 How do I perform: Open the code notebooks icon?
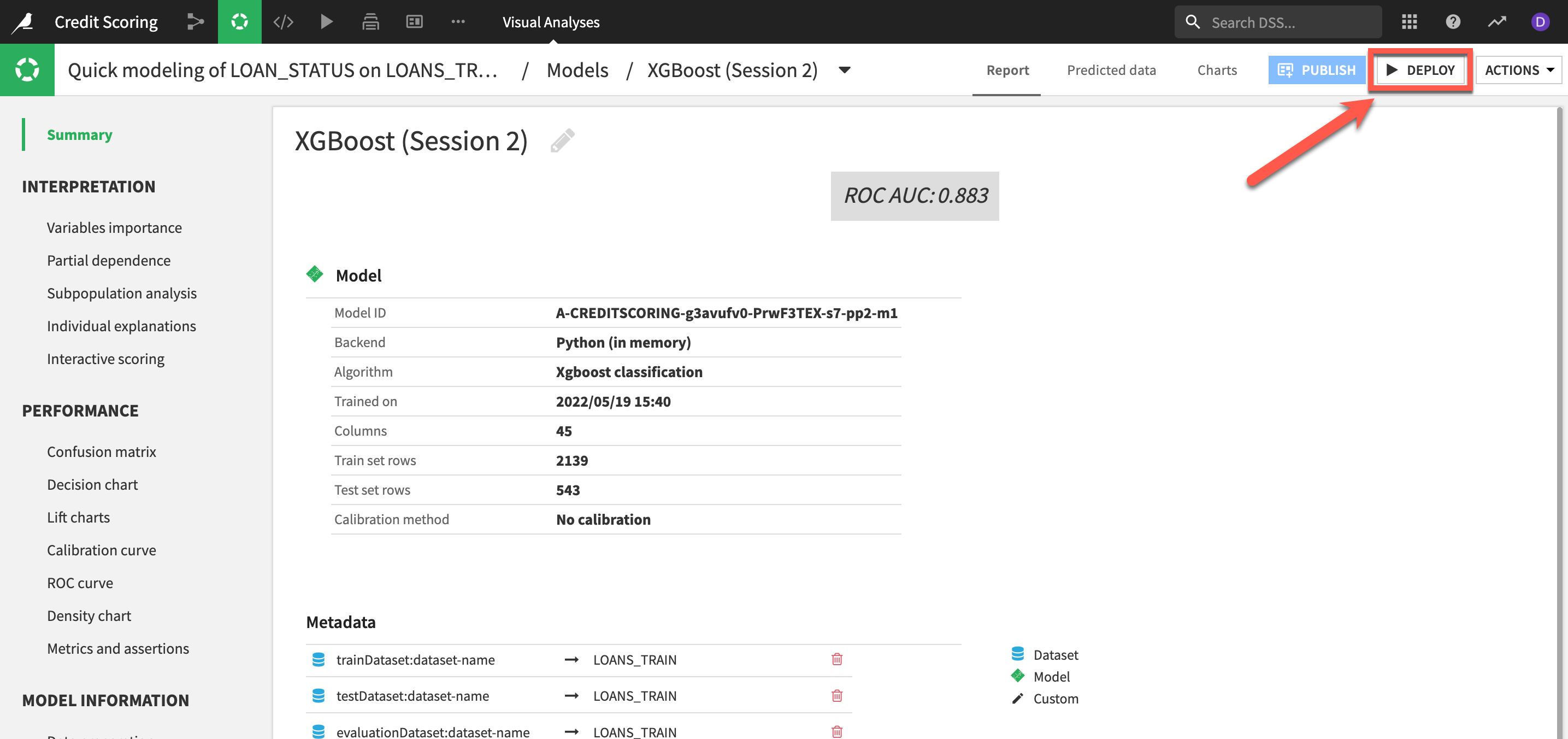click(x=283, y=22)
